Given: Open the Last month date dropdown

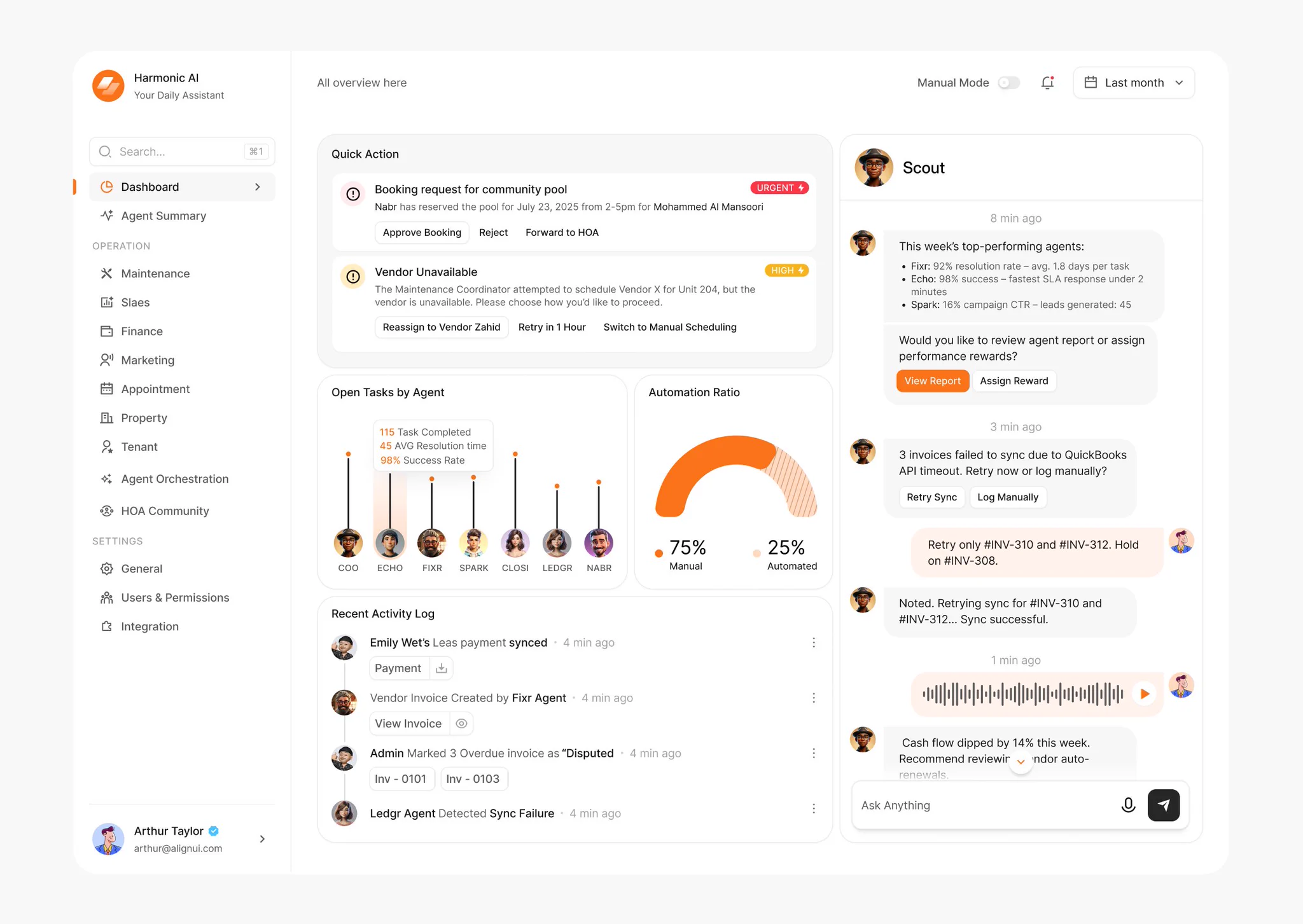Looking at the screenshot, I should pyautogui.click(x=1134, y=83).
